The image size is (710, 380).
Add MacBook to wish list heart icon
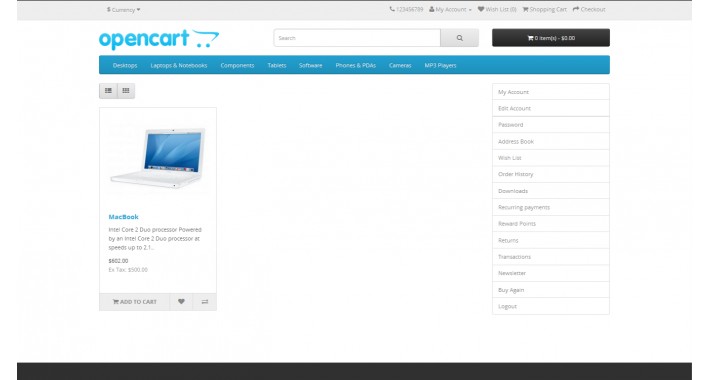(x=181, y=302)
